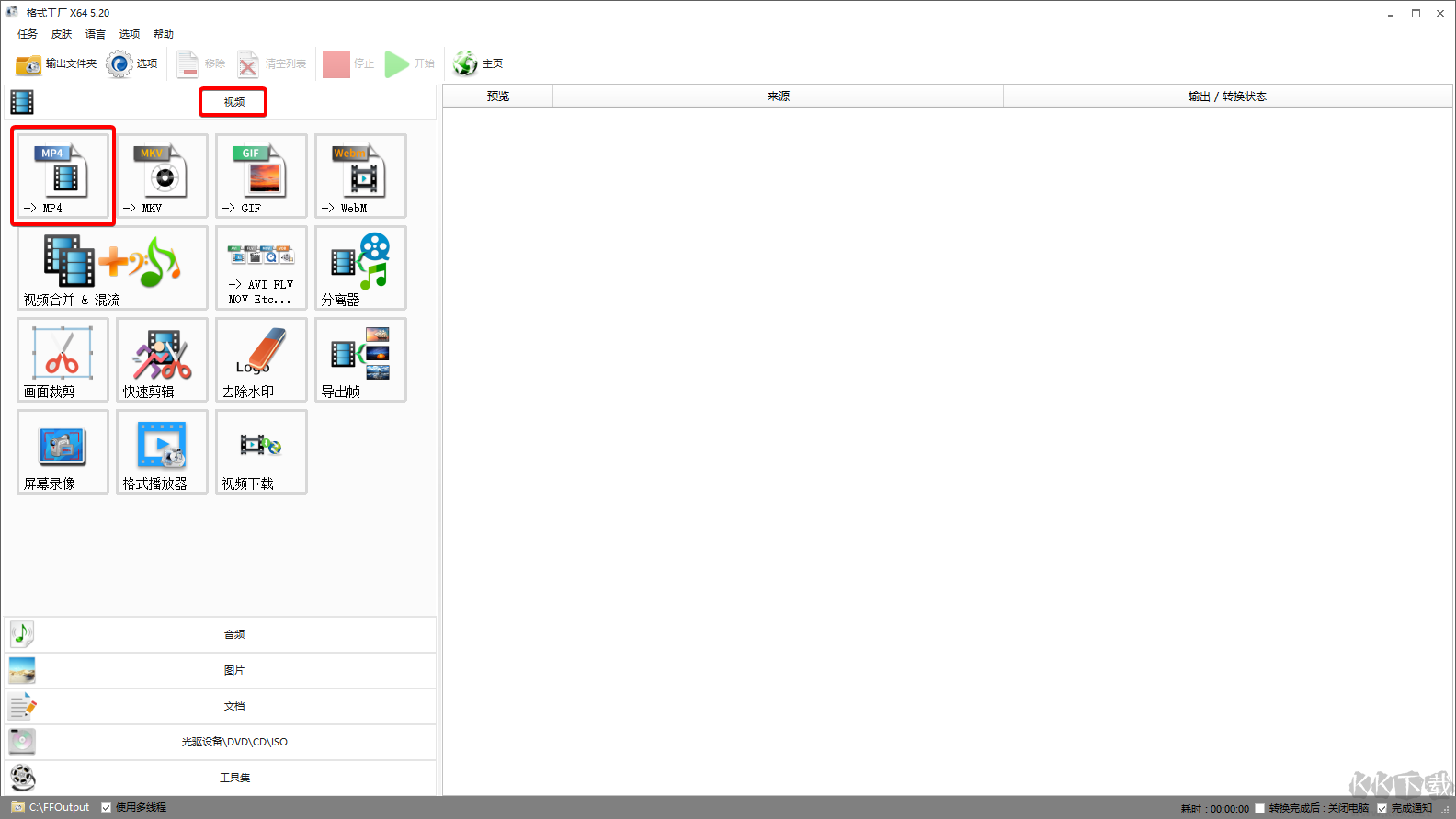Click the C:\FFOutput path in status bar
Image resolution: width=1456 pixels, height=819 pixels.
(x=59, y=808)
